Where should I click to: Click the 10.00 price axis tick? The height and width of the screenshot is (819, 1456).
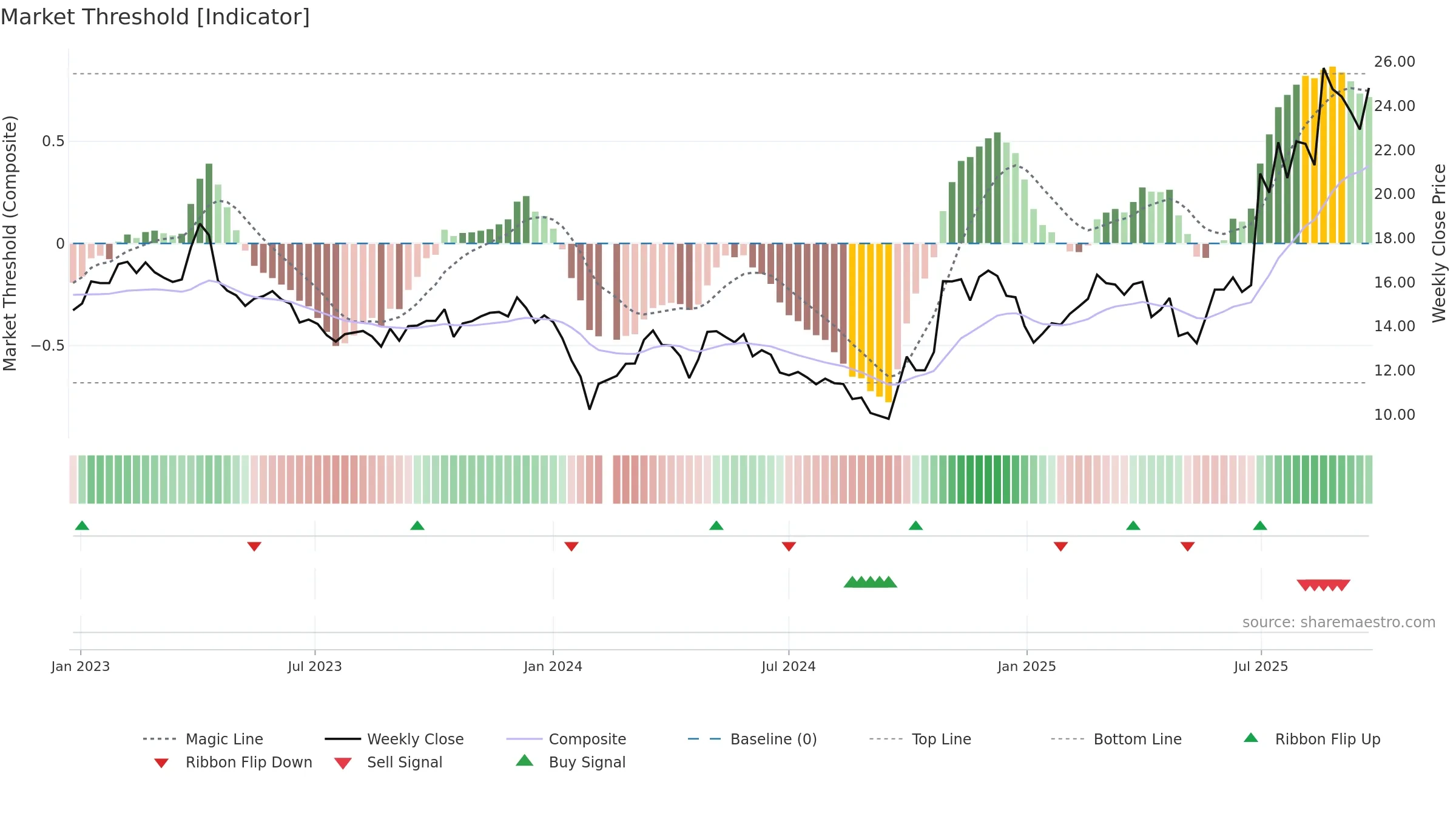tap(1395, 415)
